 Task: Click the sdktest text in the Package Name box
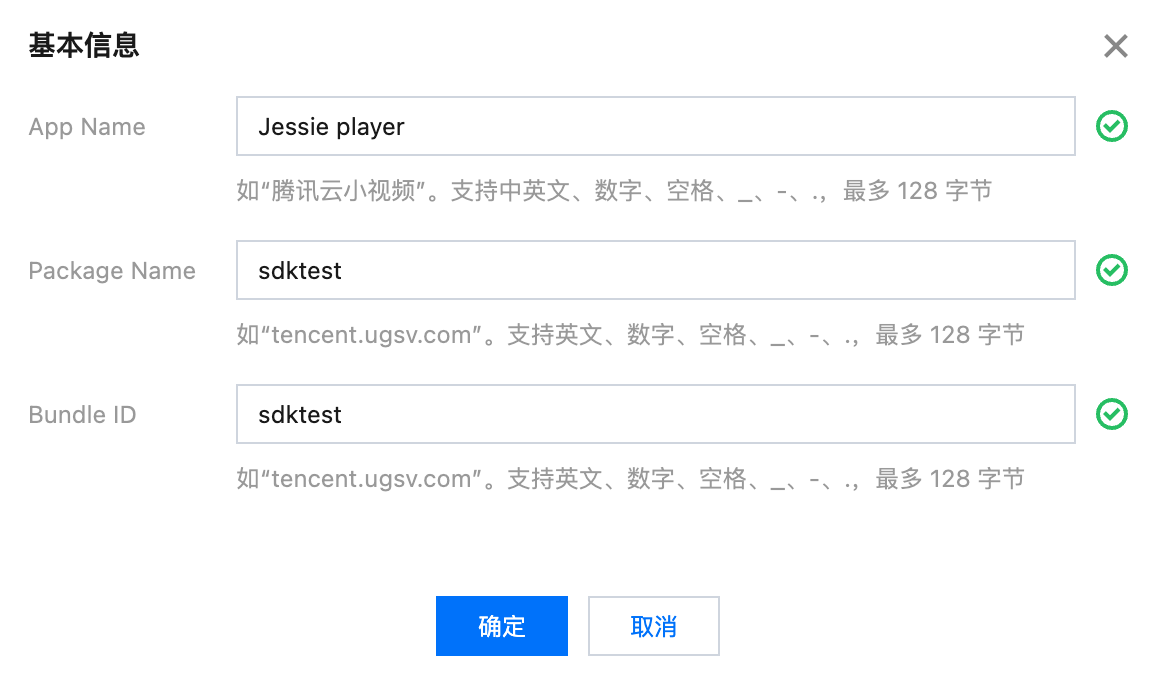[299, 271]
